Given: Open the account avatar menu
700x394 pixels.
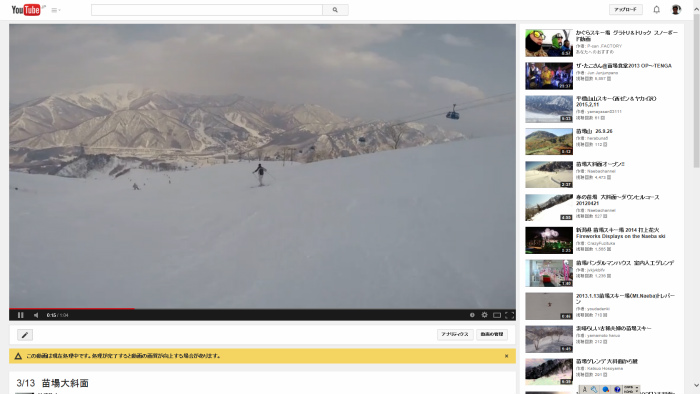Looking at the screenshot, I should tap(676, 9).
